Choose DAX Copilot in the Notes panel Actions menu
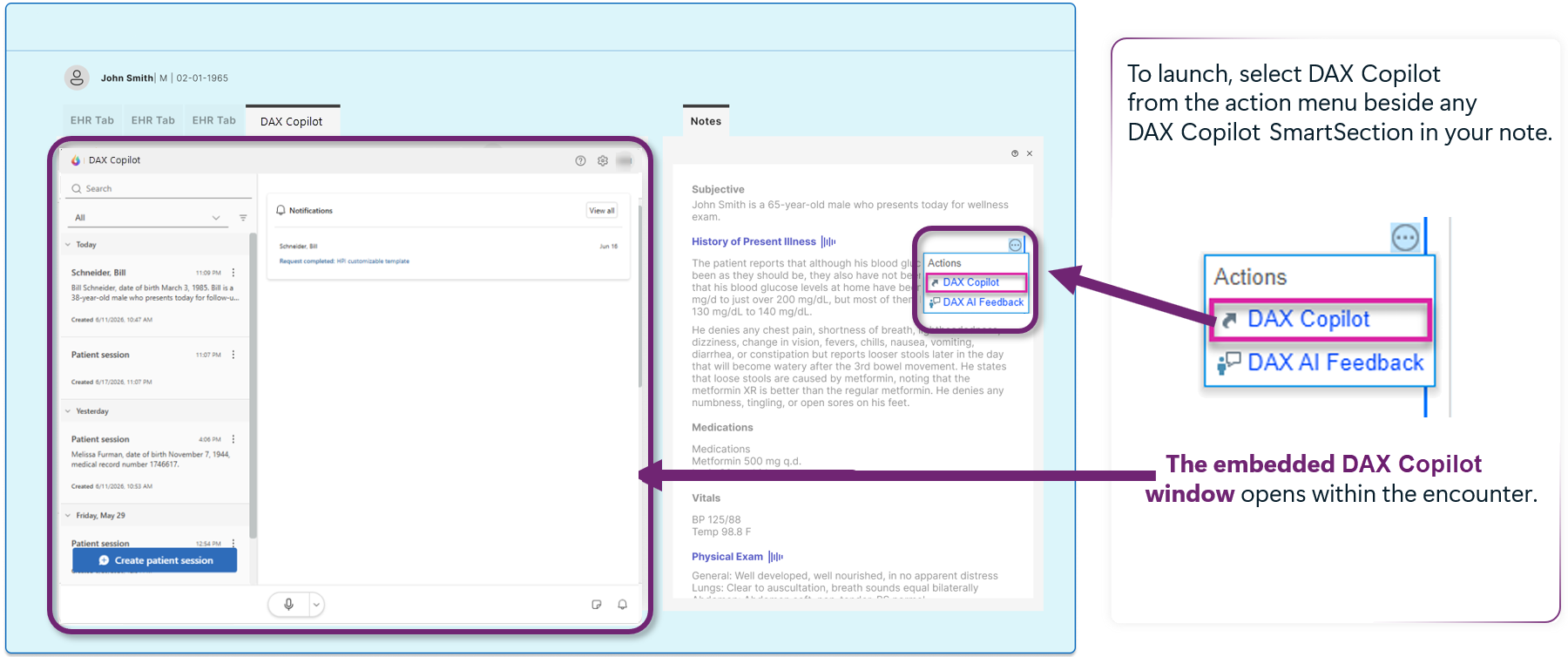The image size is (1568, 657). 977,282
